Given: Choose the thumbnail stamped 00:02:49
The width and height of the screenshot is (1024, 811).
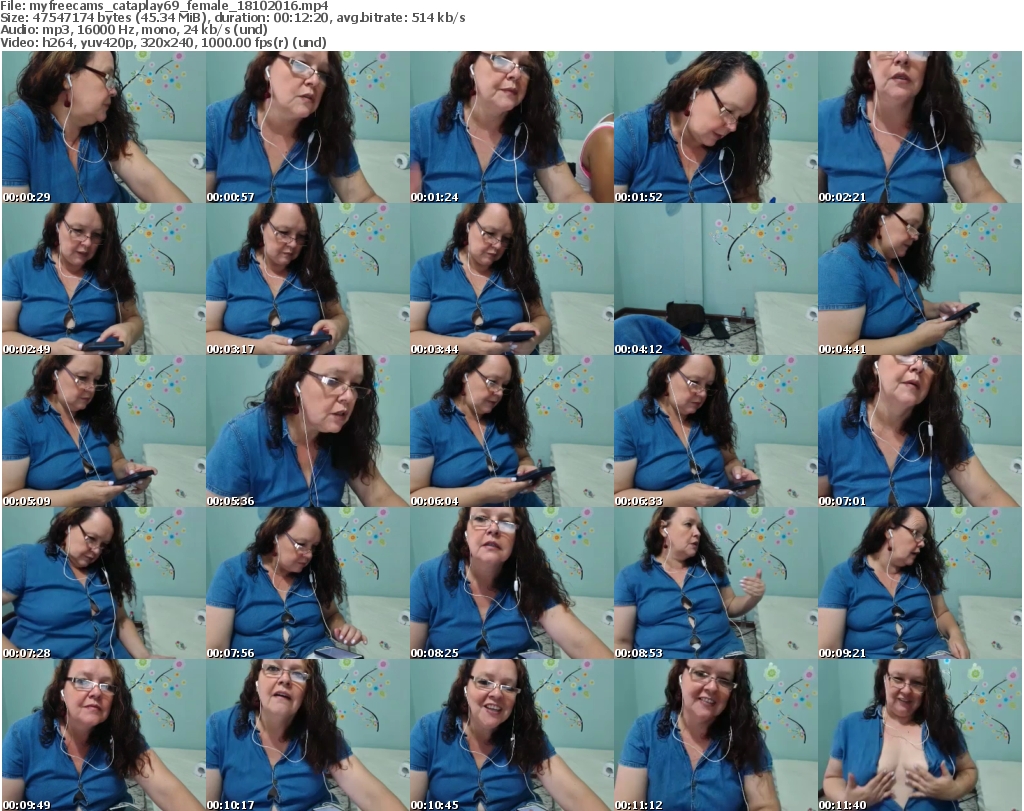Looking at the screenshot, I should (x=104, y=279).
